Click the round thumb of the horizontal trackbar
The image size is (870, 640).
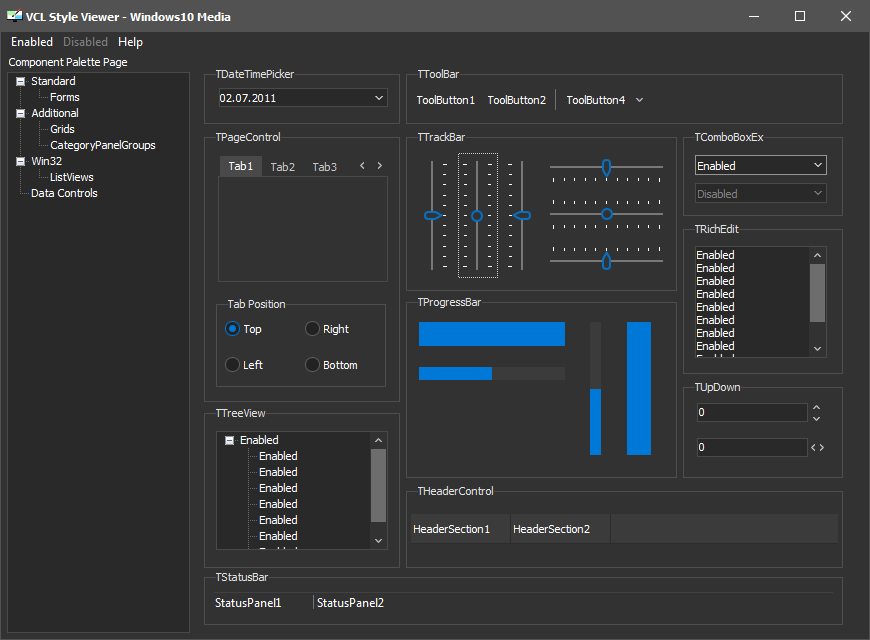tap(606, 214)
